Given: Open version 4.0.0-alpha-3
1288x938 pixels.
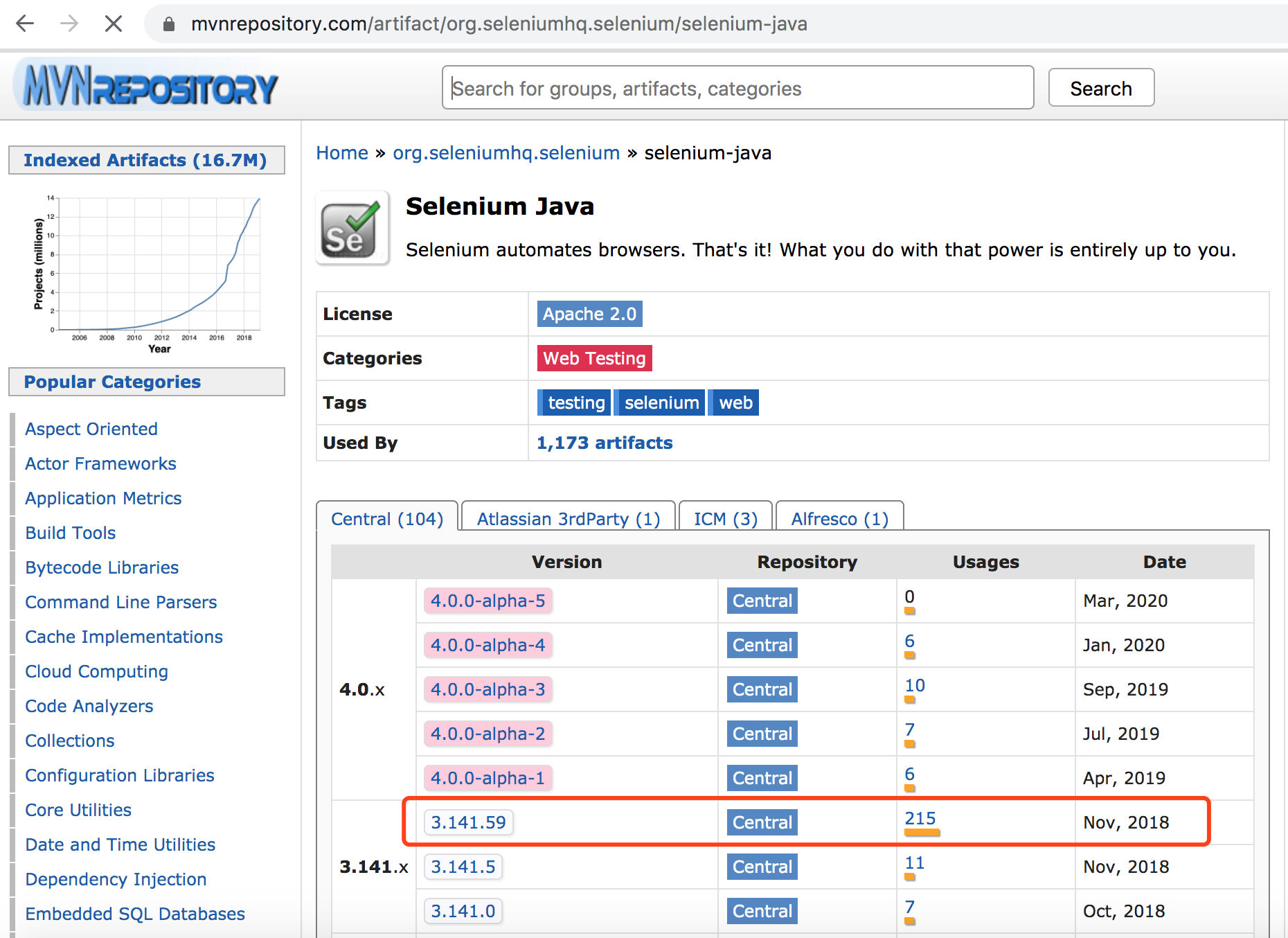Looking at the screenshot, I should tap(488, 689).
